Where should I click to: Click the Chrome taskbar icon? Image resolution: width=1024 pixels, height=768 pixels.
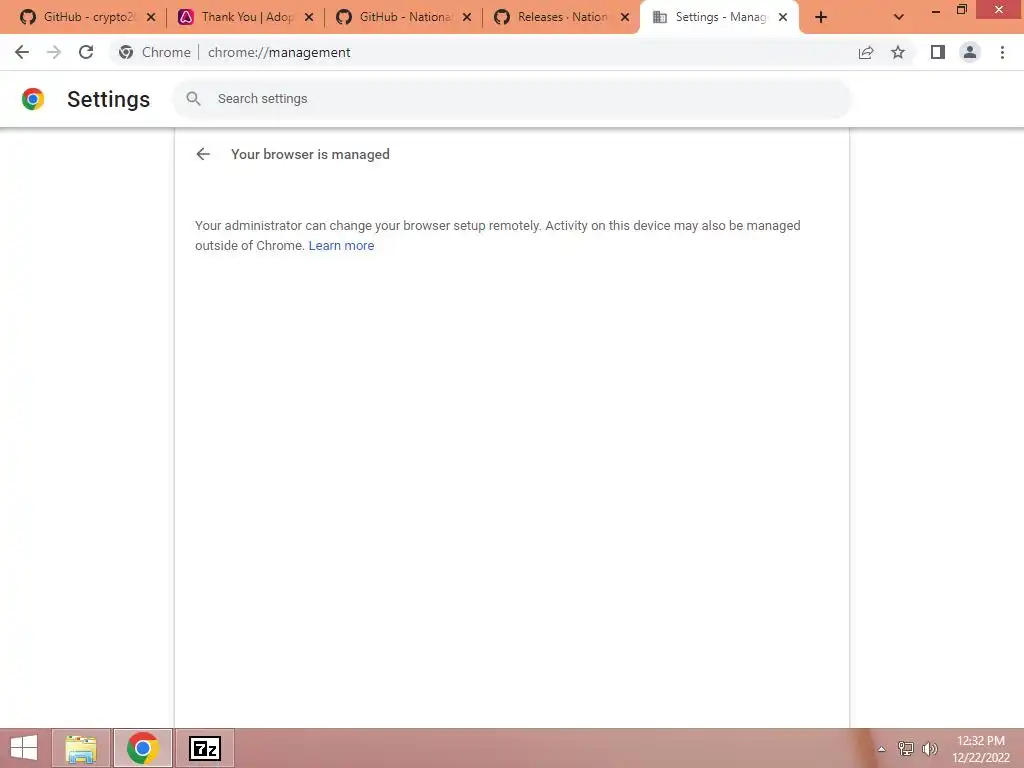[142, 748]
